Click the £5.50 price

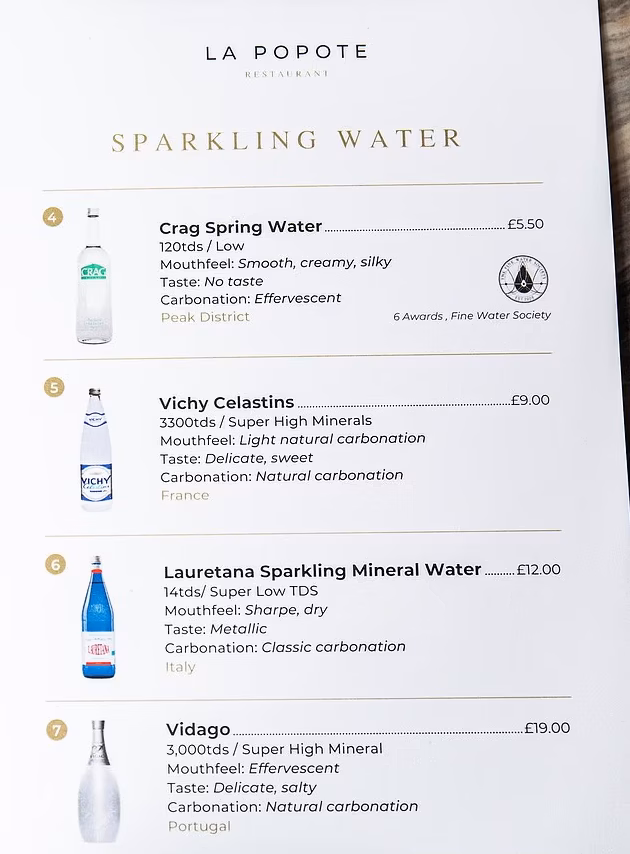coord(525,224)
